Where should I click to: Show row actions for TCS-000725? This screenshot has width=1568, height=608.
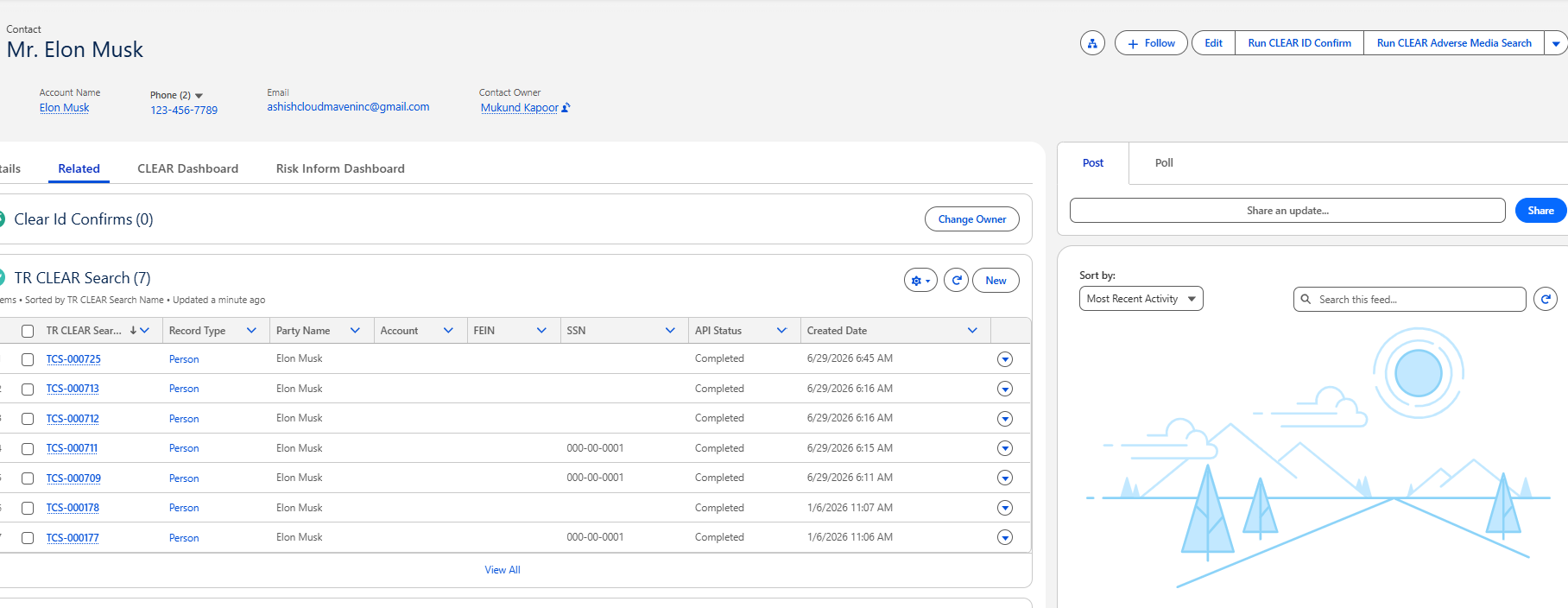coord(1004,359)
